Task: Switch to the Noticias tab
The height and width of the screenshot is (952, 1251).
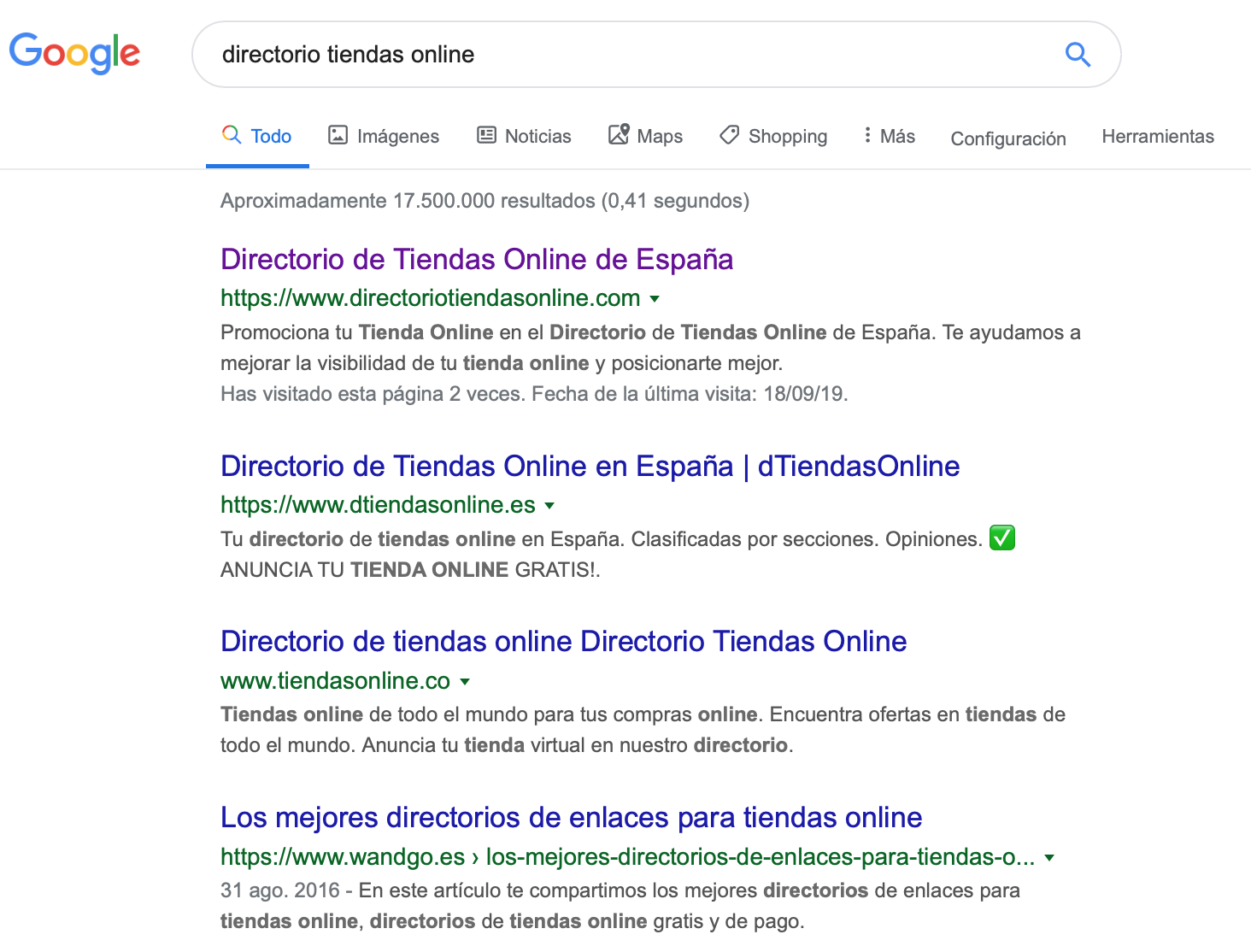Action: click(x=524, y=137)
